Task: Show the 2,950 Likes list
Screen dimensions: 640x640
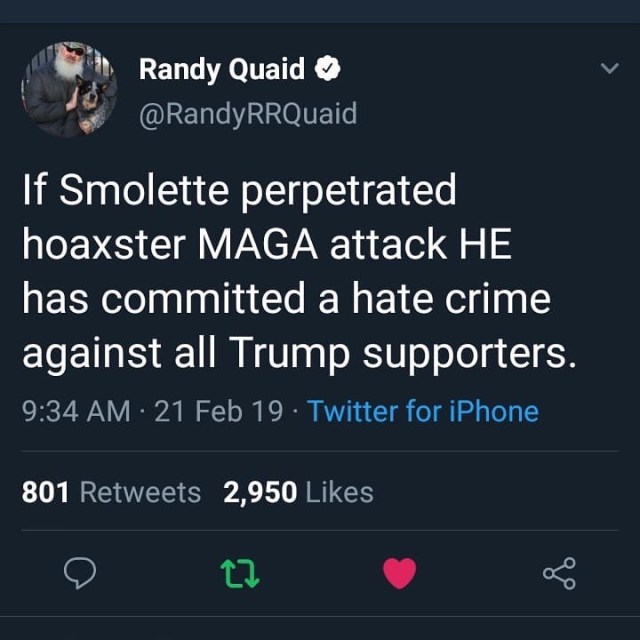Action: (299, 492)
